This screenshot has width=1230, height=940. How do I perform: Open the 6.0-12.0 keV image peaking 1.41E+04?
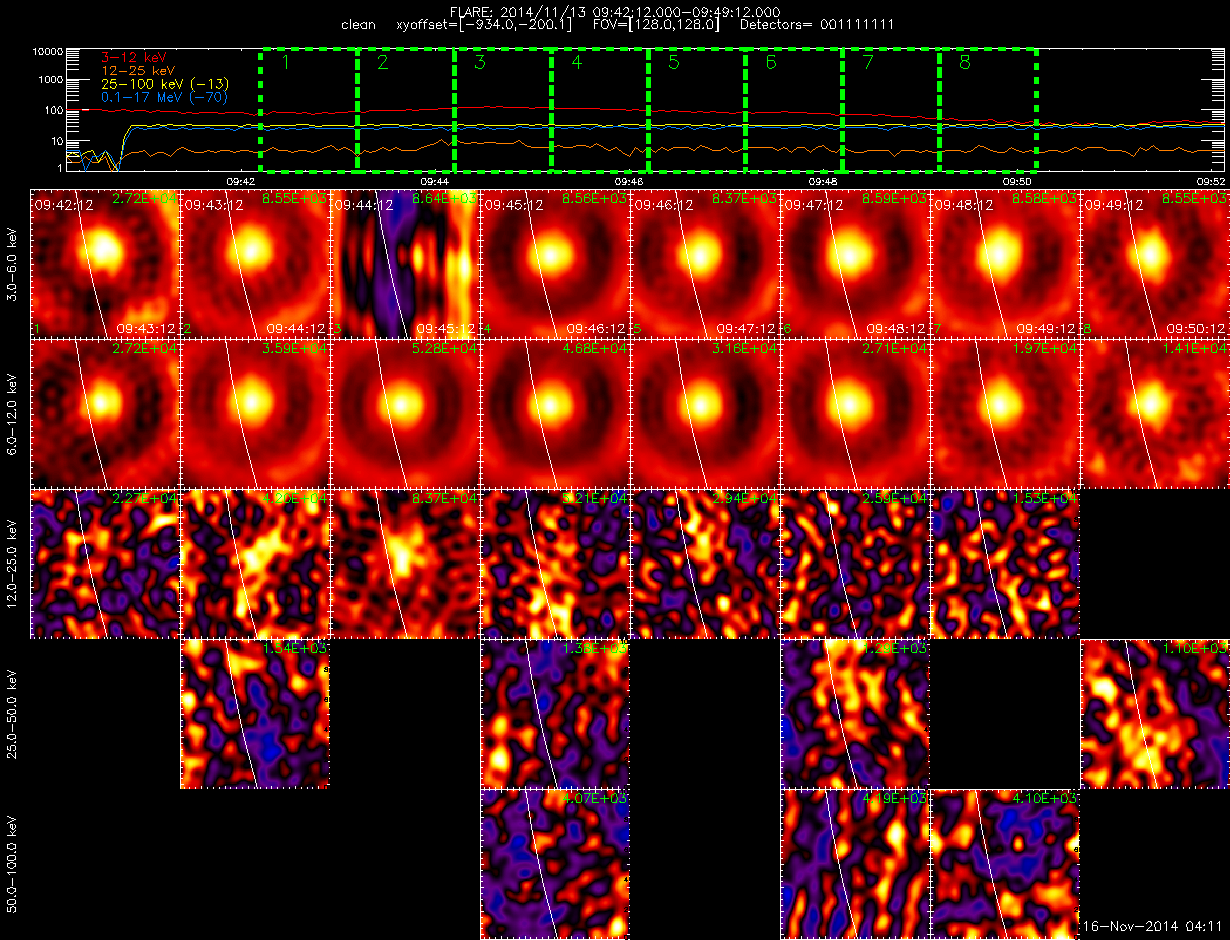[1155, 413]
